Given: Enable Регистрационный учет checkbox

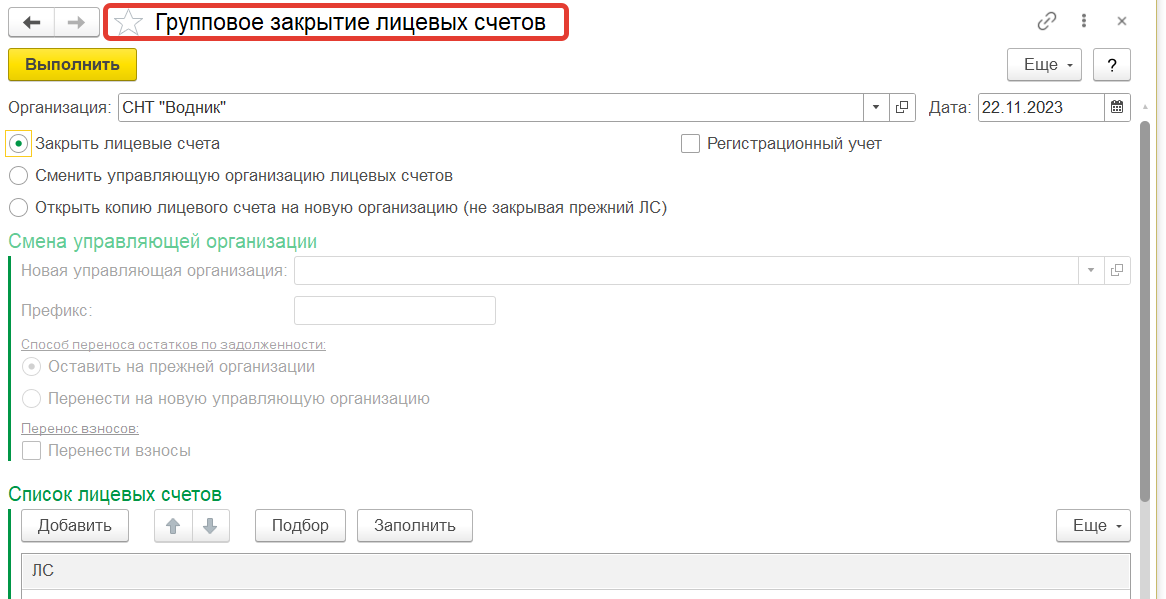Looking at the screenshot, I should [691, 143].
